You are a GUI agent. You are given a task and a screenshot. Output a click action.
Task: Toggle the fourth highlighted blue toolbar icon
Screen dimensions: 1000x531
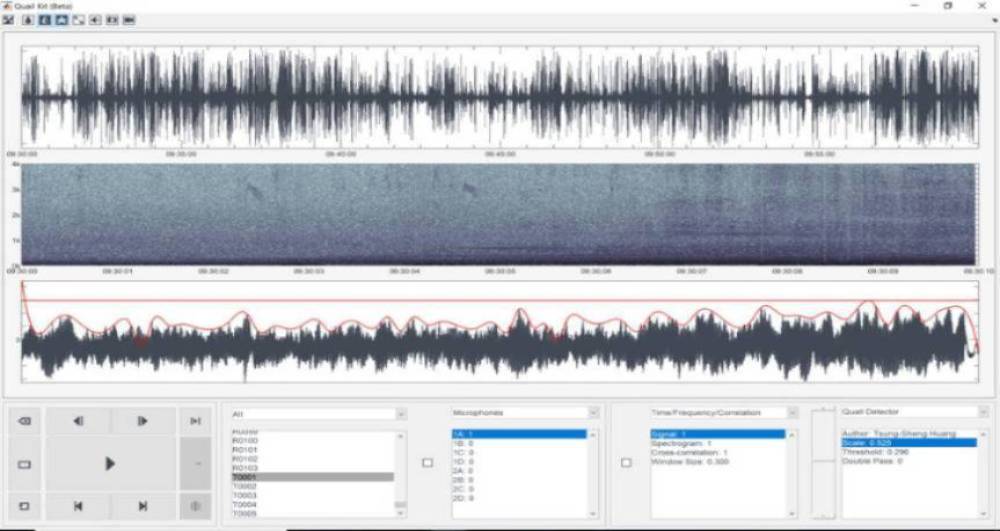pyautogui.click(x=61, y=20)
